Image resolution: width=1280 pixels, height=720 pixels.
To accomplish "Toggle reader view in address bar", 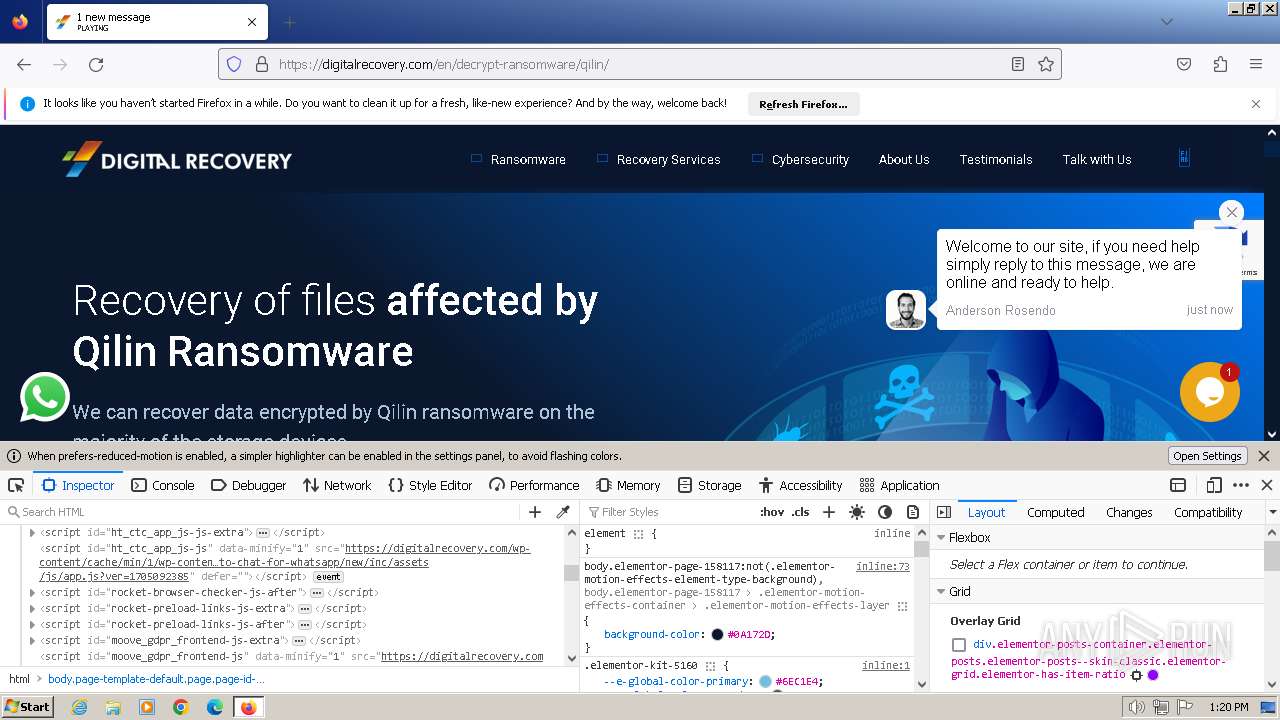I will pos(1018,64).
